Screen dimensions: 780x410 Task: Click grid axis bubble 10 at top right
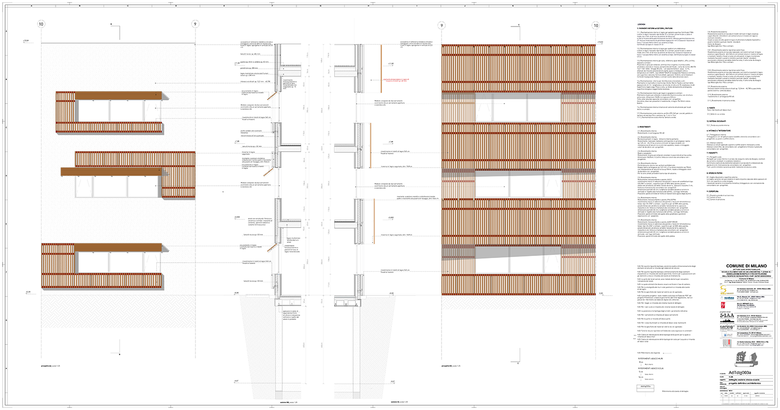point(595,23)
